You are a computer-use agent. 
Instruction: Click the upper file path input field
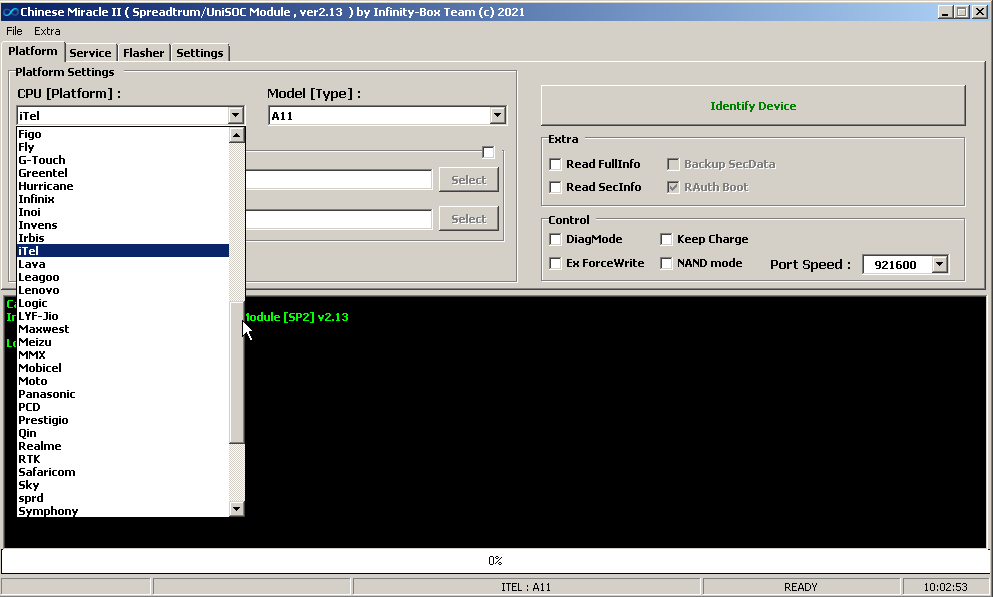tap(338, 180)
